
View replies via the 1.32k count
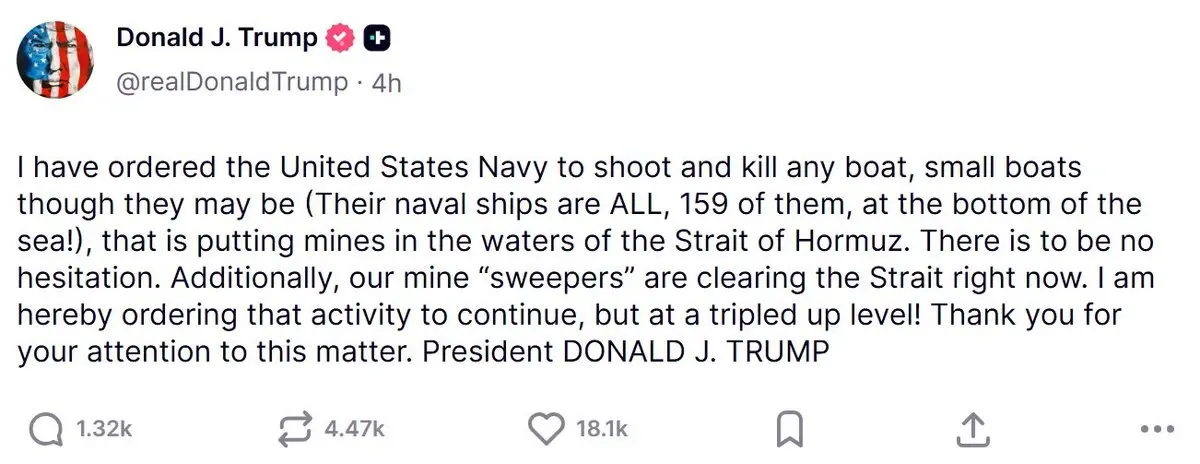[104, 430]
